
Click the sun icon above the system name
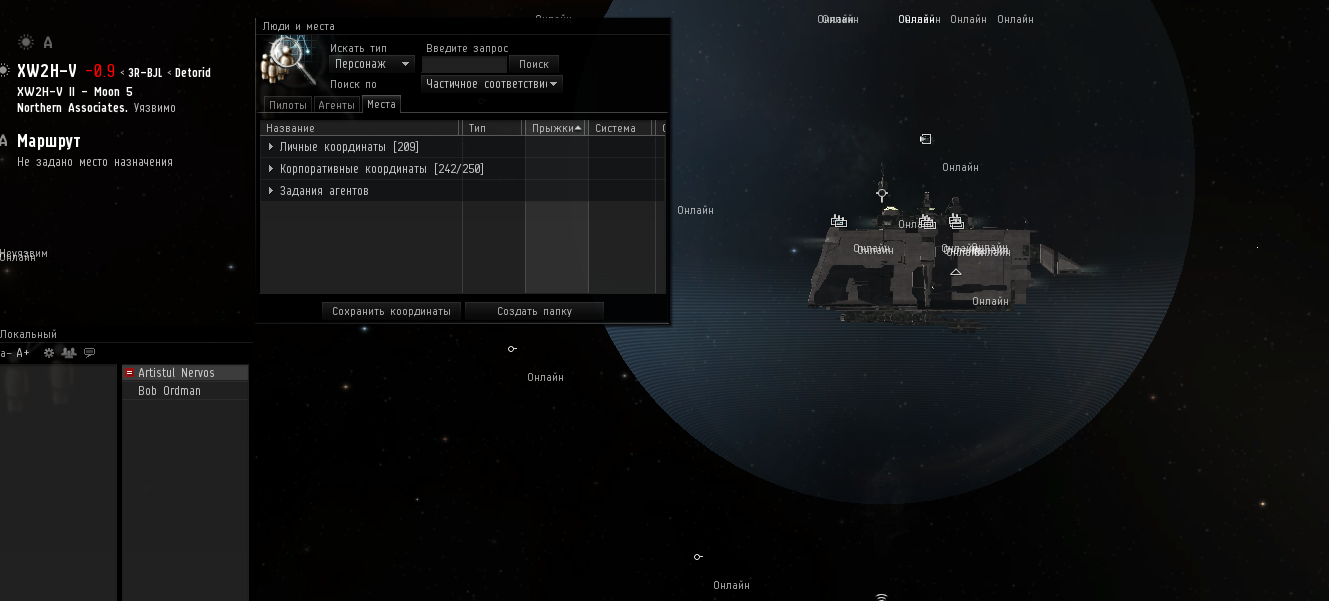pos(25,42)
